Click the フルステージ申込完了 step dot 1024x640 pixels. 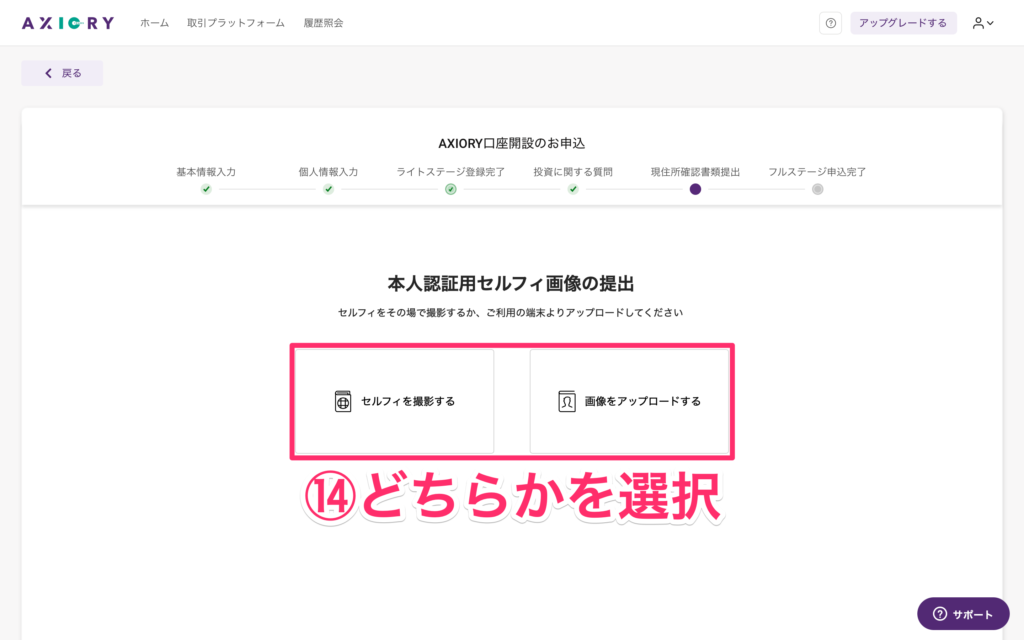tap(818, 189)
